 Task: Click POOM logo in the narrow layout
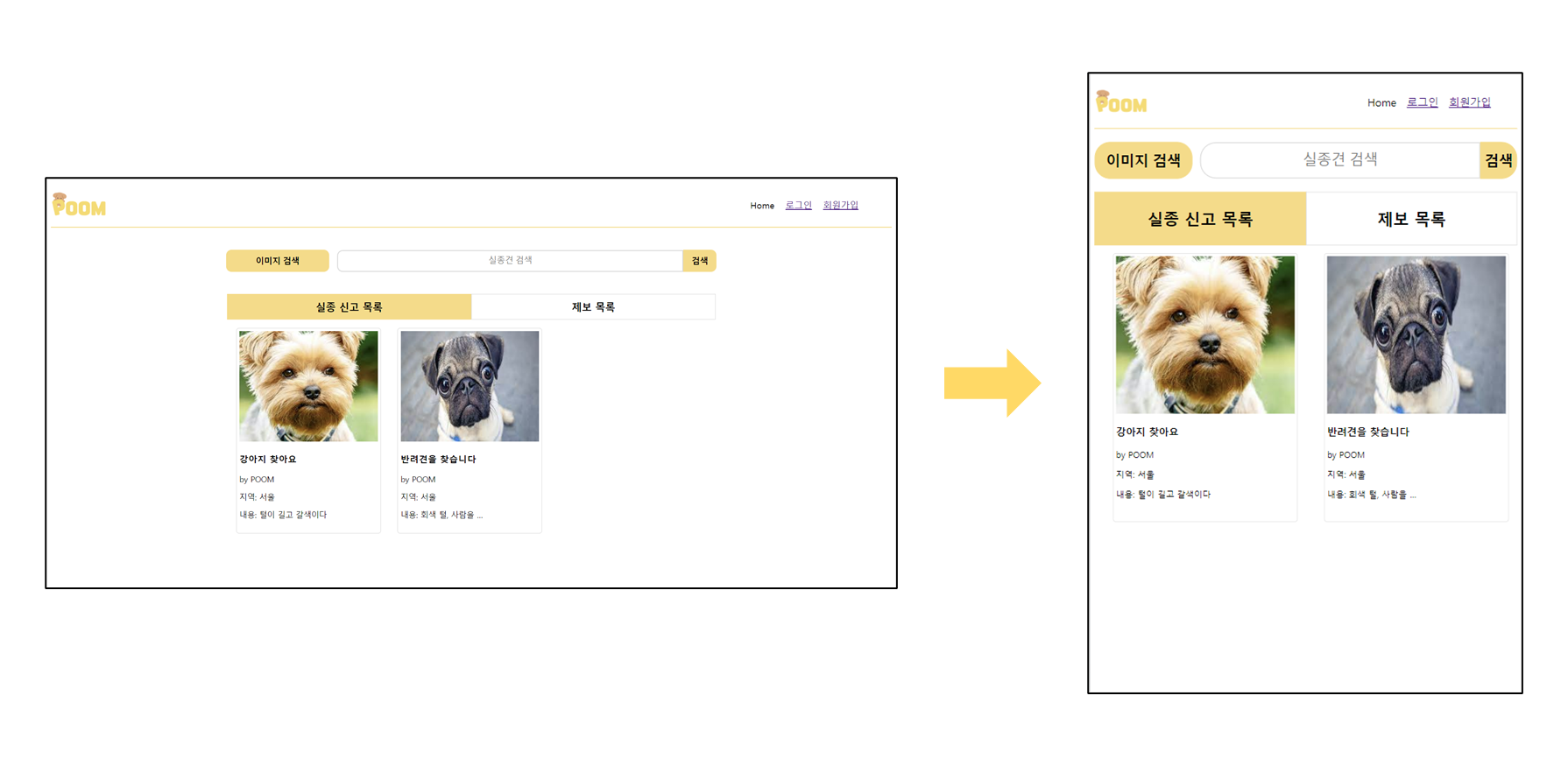(1121, 102)
